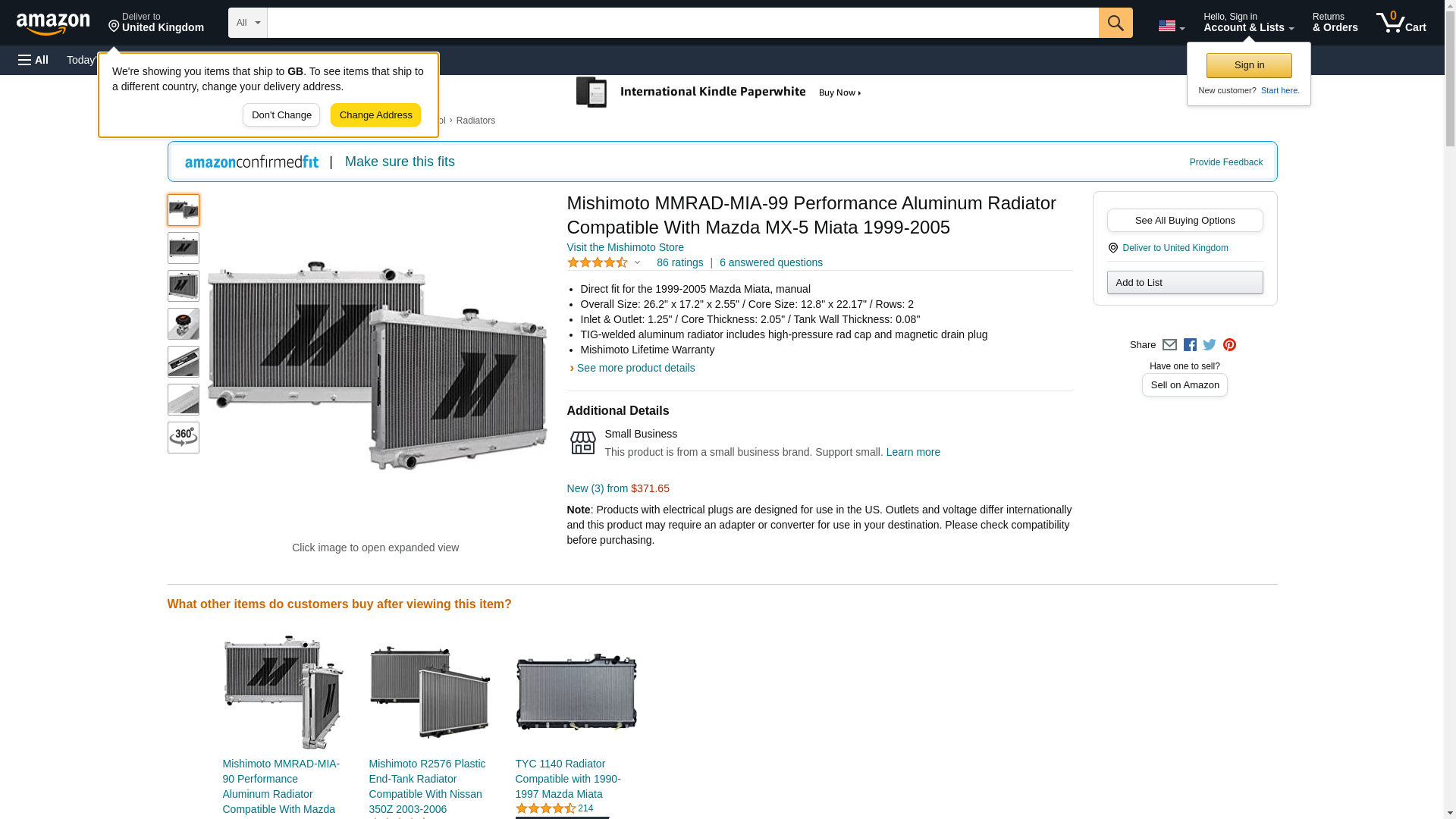
Task: Open the All hamburger menu
Action: pos(33,60)
